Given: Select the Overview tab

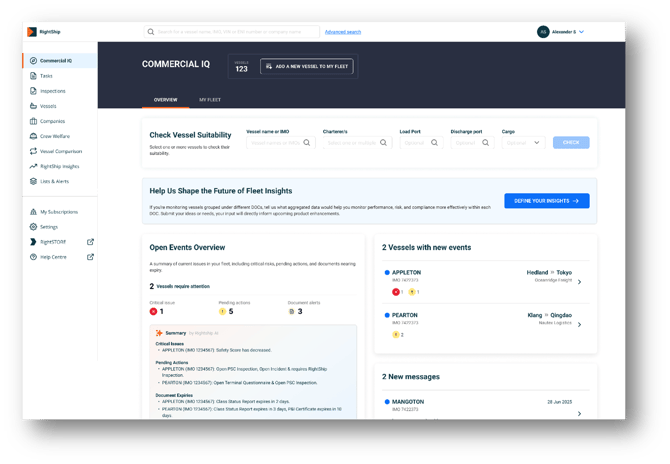Looking at the screenshot, I should coord(165,100).
